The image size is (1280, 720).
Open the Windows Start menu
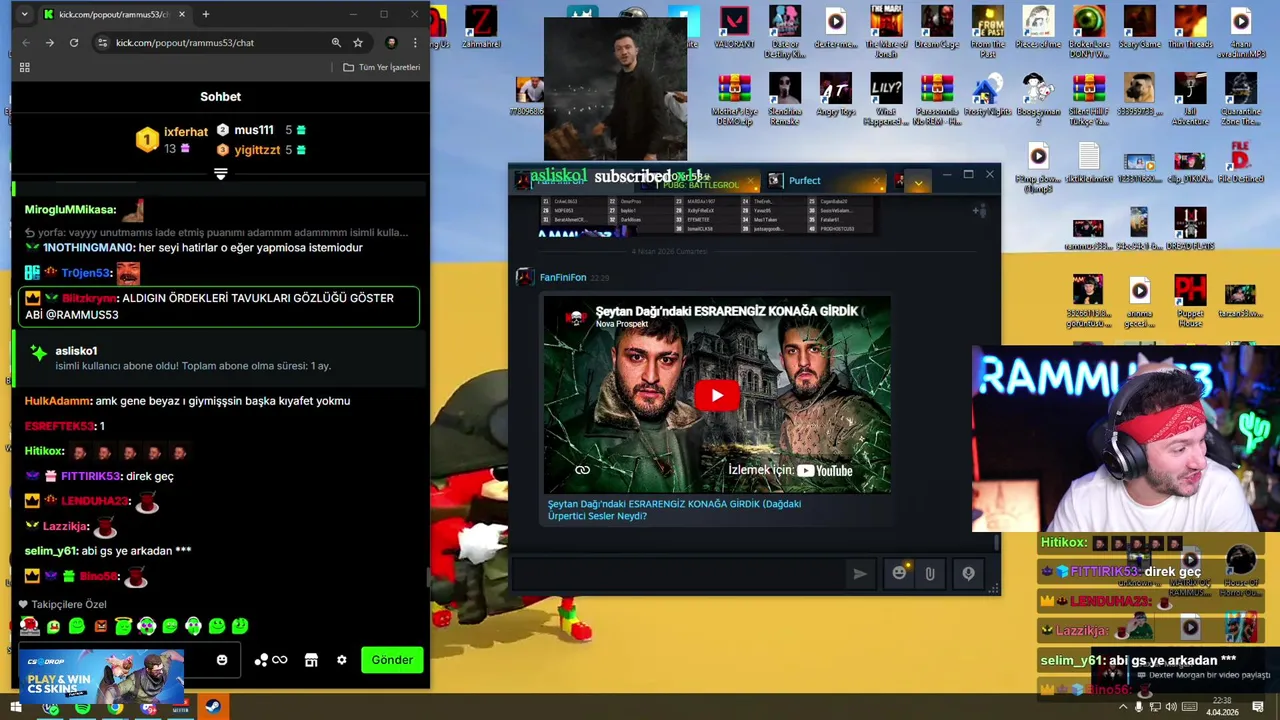16,708
